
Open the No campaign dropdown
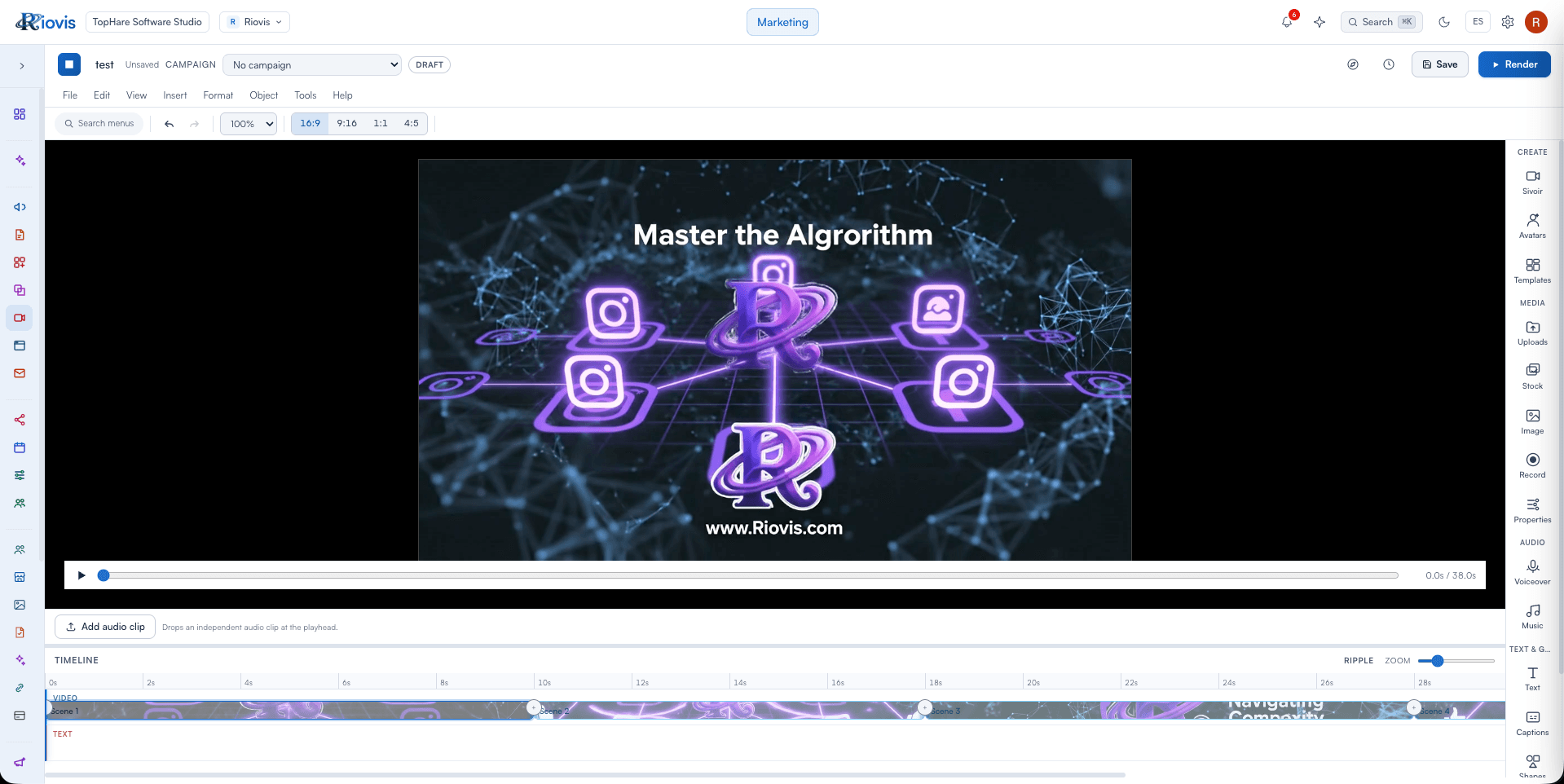coord(312,65)
